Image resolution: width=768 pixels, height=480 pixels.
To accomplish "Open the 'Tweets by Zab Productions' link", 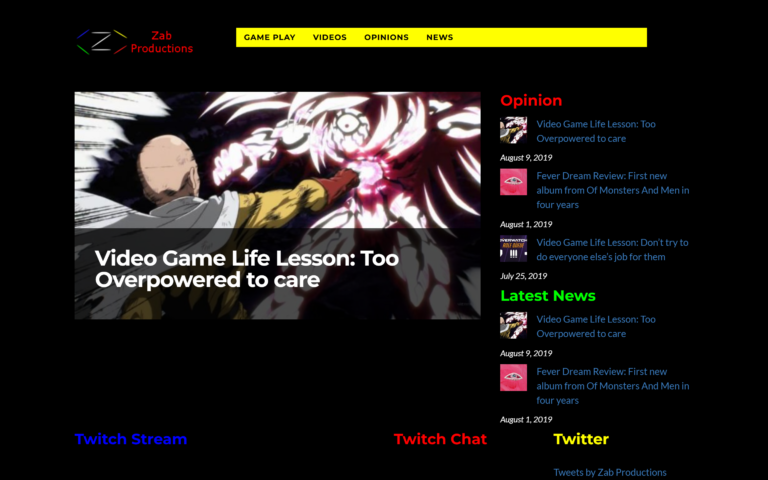I will click(x=610, y=473).
